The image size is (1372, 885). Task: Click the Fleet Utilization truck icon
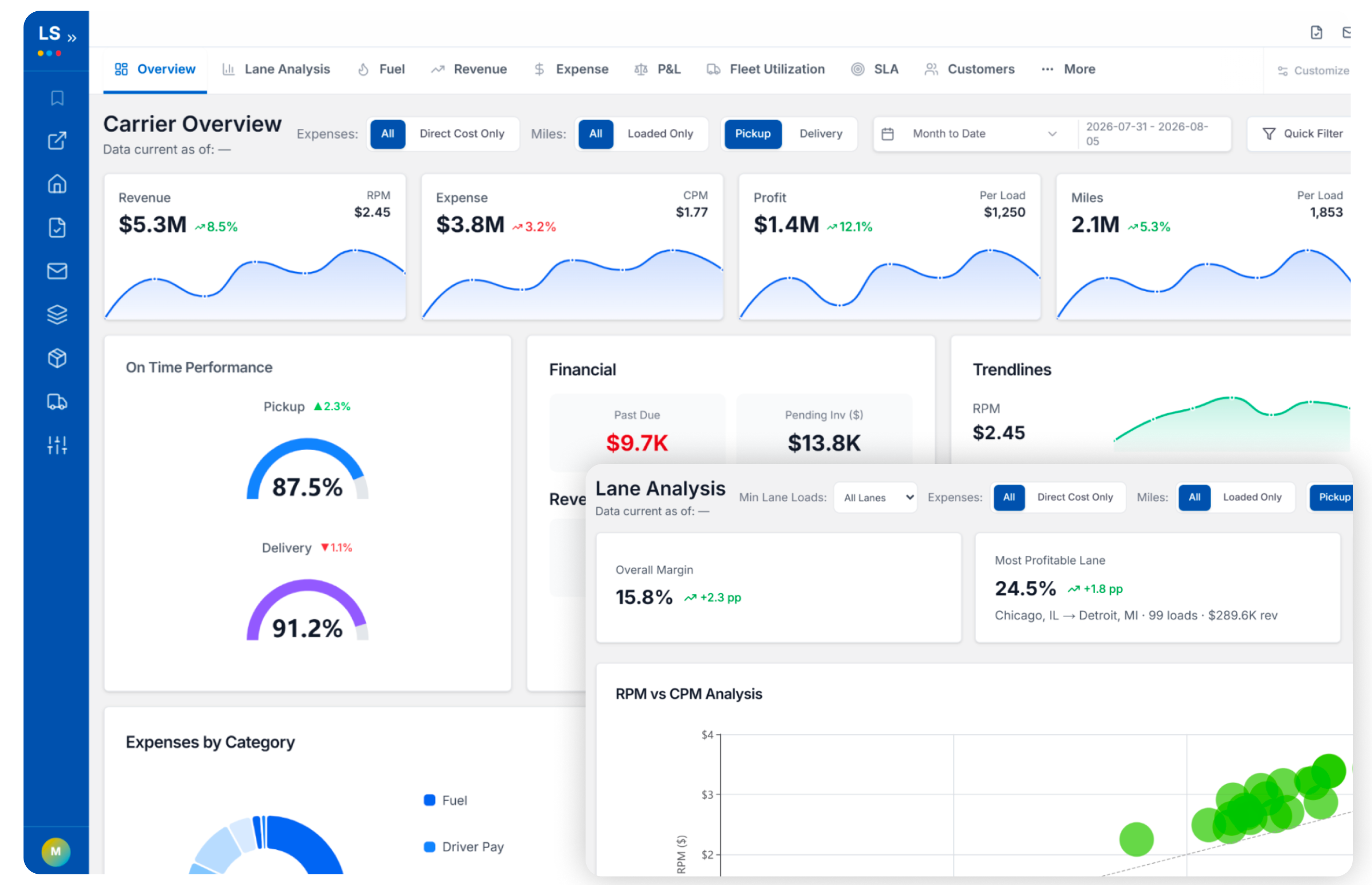pos(714,69)
